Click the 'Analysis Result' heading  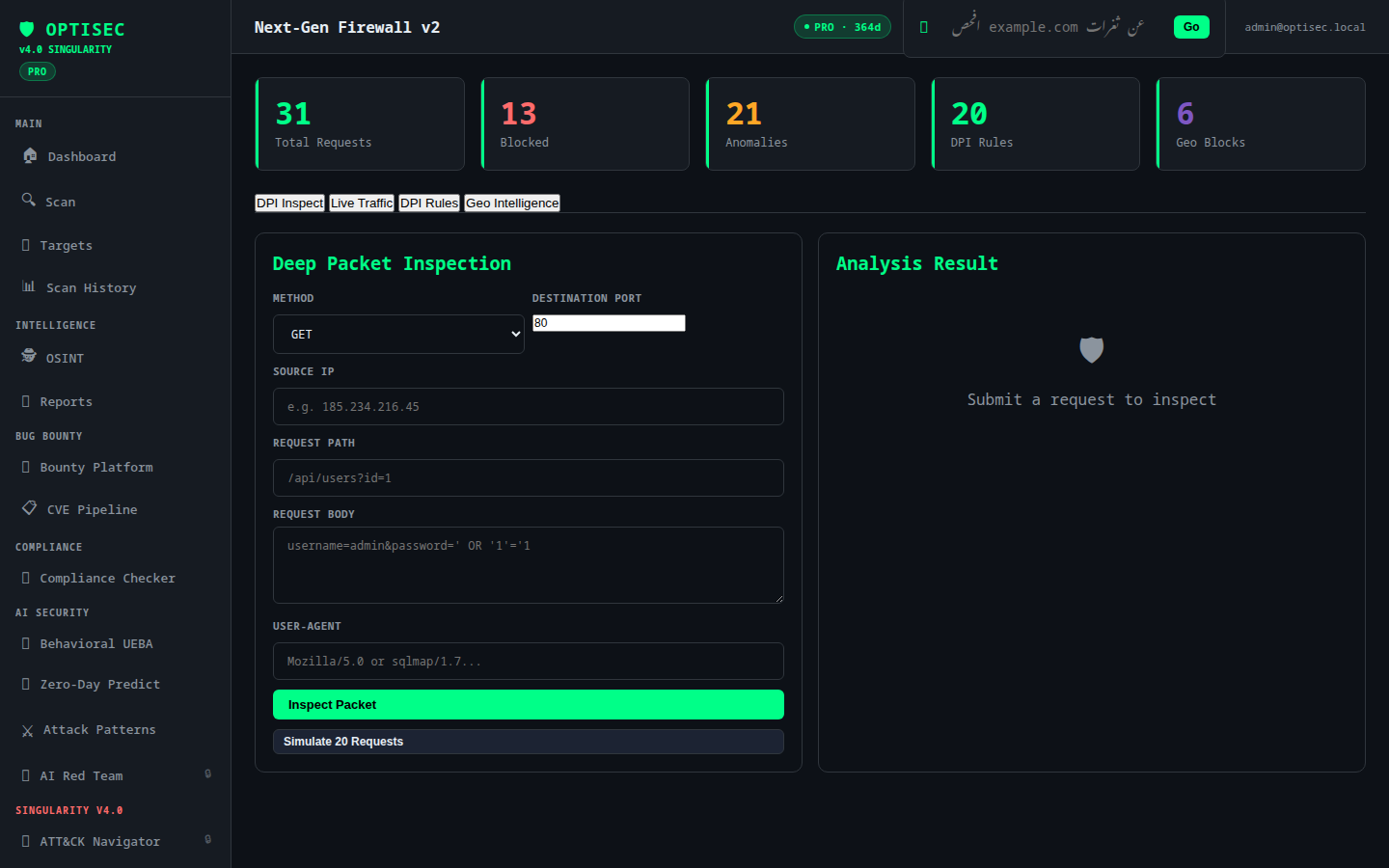(x=917, y=263)
